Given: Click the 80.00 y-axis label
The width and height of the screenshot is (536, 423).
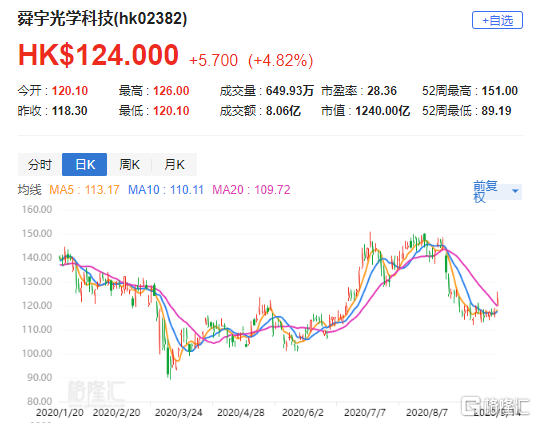Looking at the screenshot, I should coord(40,401).
